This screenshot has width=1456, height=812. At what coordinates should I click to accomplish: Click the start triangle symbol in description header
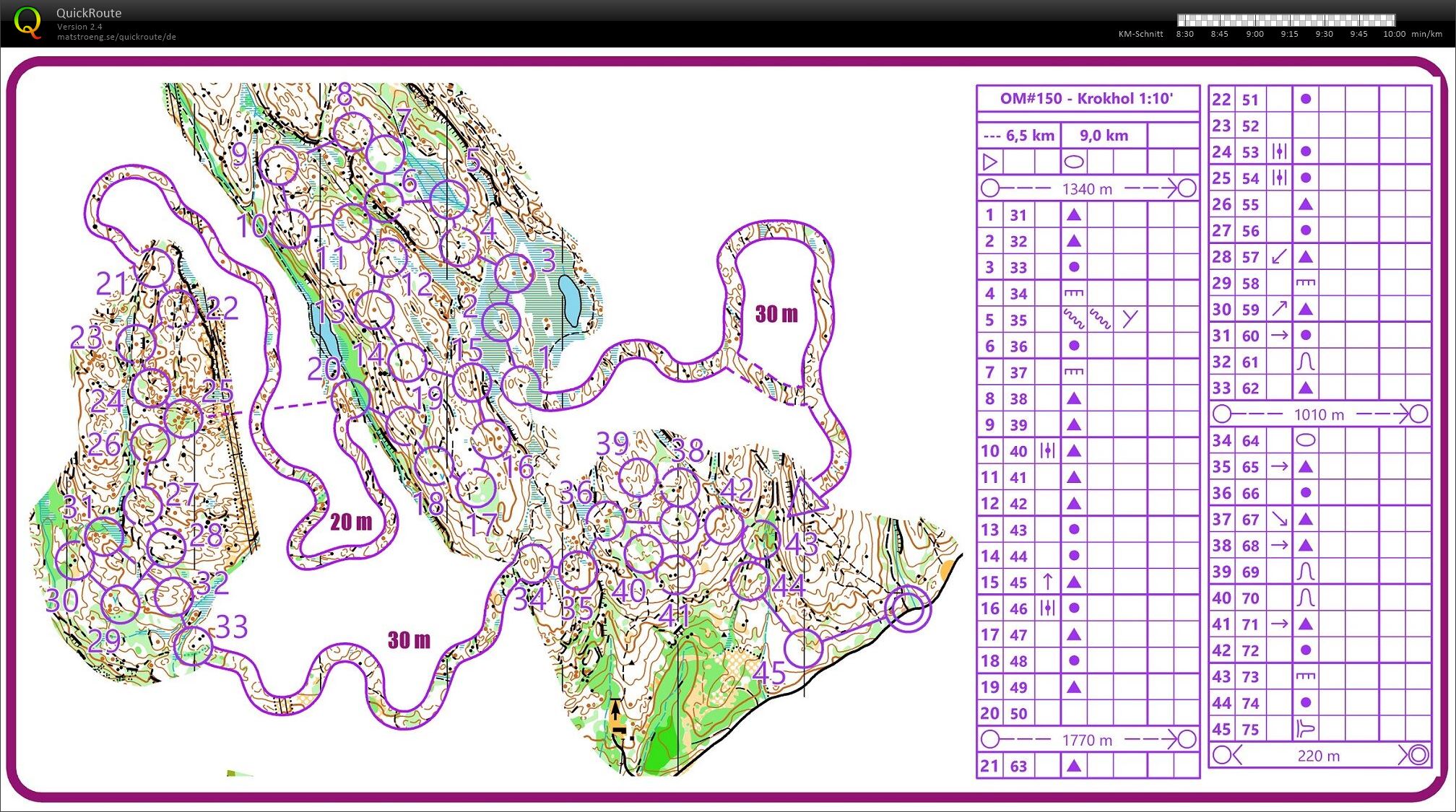(990, 162)
